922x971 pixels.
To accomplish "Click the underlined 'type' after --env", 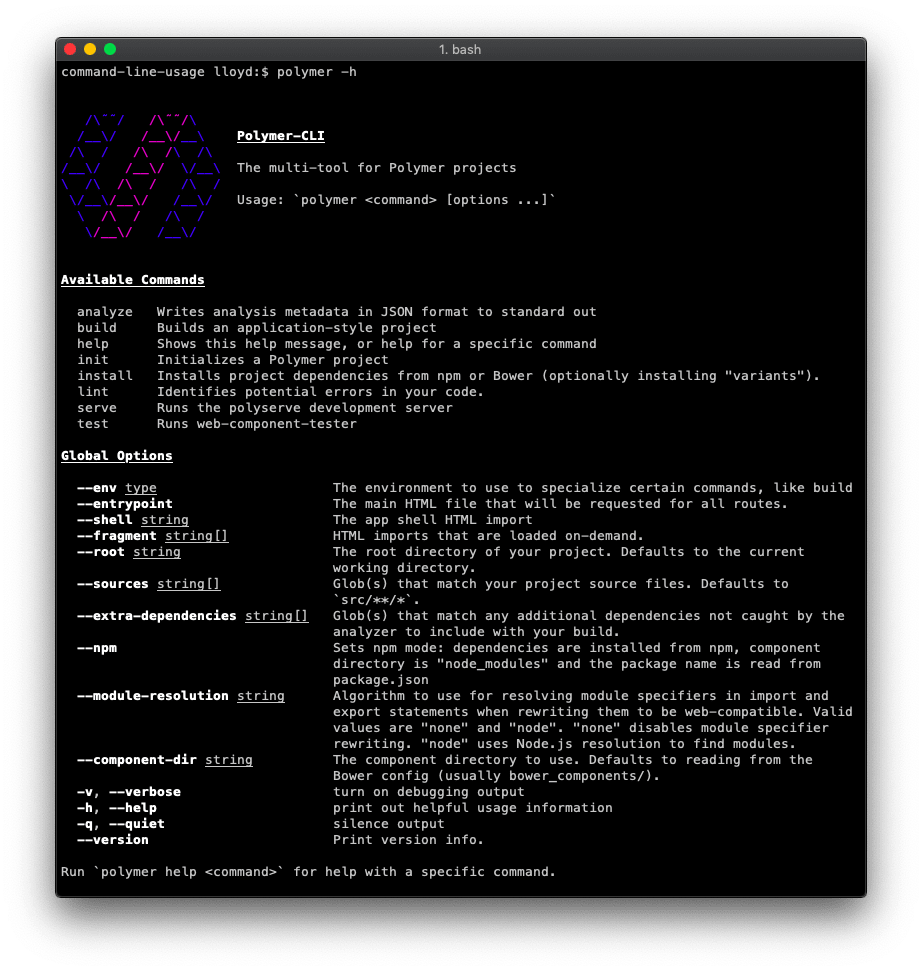I will pyautogui.click(x=141, y=488).
